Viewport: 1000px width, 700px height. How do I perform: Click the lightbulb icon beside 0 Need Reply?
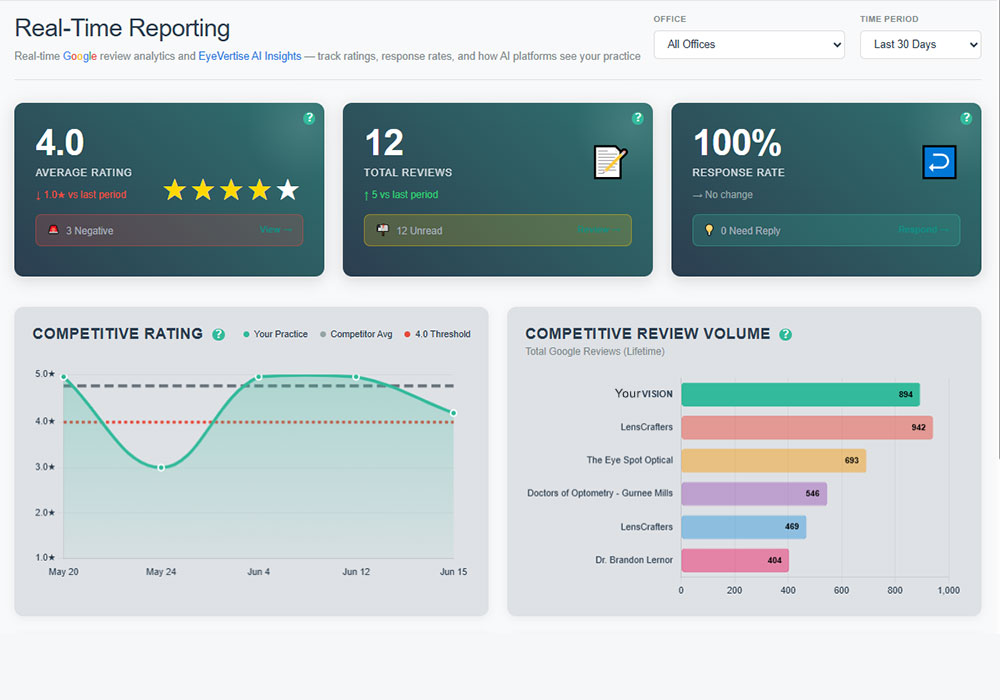709,230
